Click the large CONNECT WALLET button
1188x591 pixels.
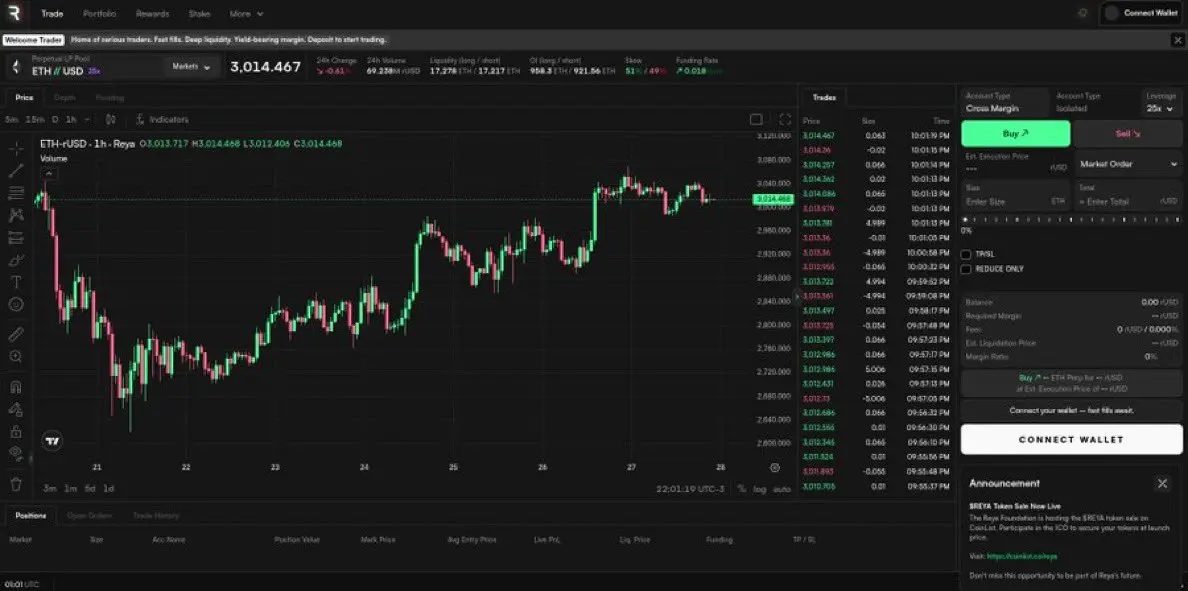pyautogui.click(x=1071, y=439)
